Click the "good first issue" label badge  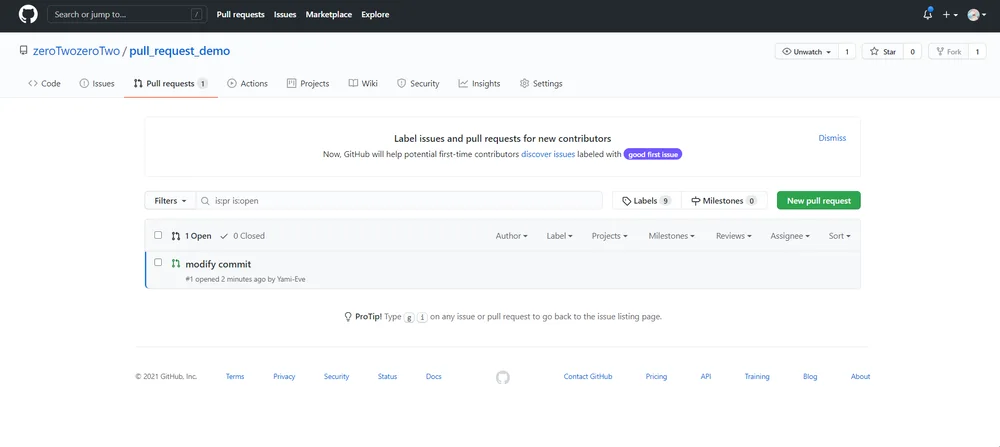tap(652, 154)
